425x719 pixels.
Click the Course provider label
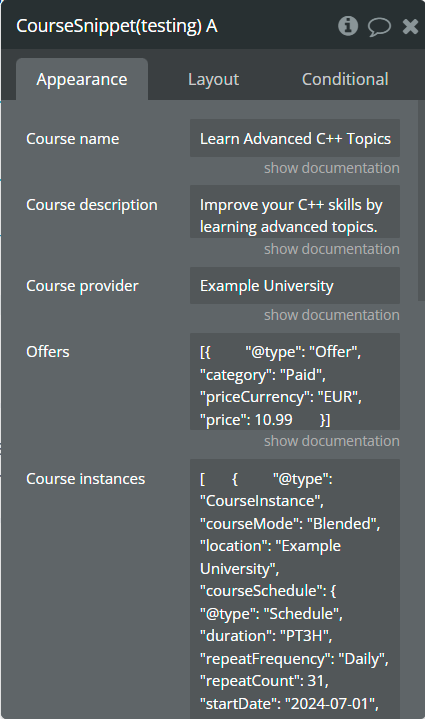[83, 286]
